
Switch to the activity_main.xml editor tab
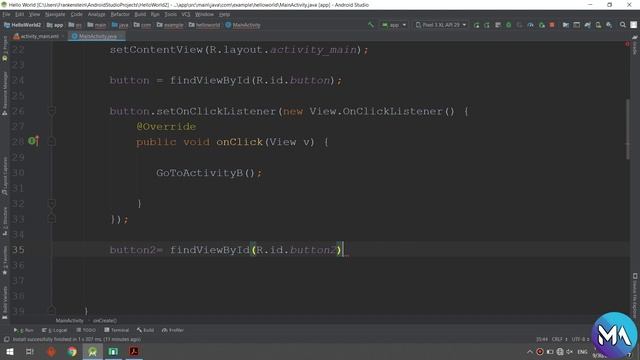click(39, 36)
